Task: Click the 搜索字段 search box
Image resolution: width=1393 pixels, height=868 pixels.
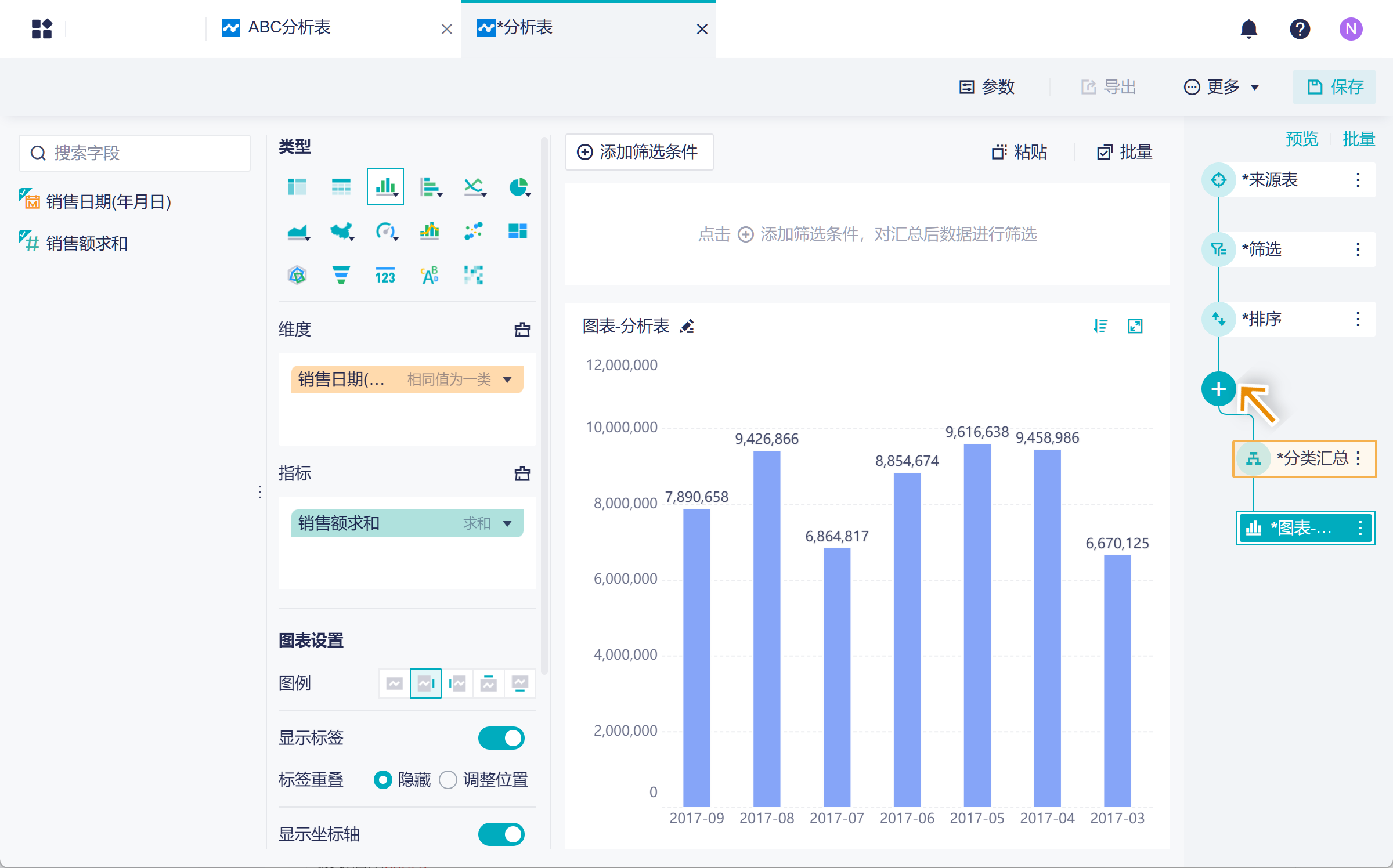Action: tap(135, 153)
